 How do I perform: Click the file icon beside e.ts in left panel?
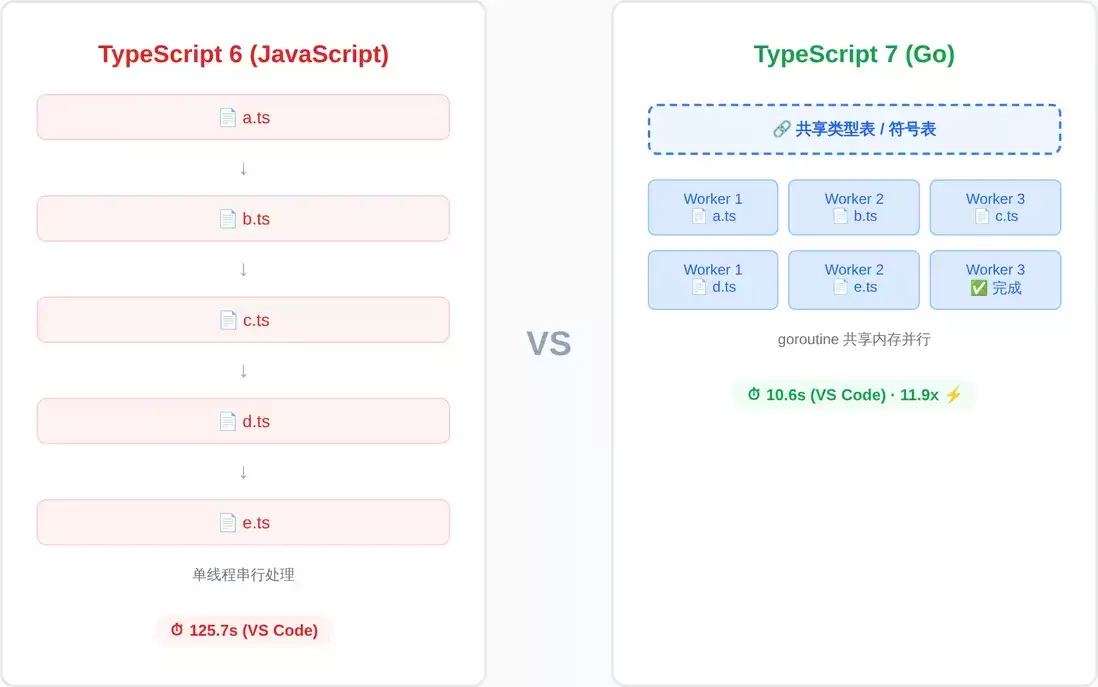point(228,522)
